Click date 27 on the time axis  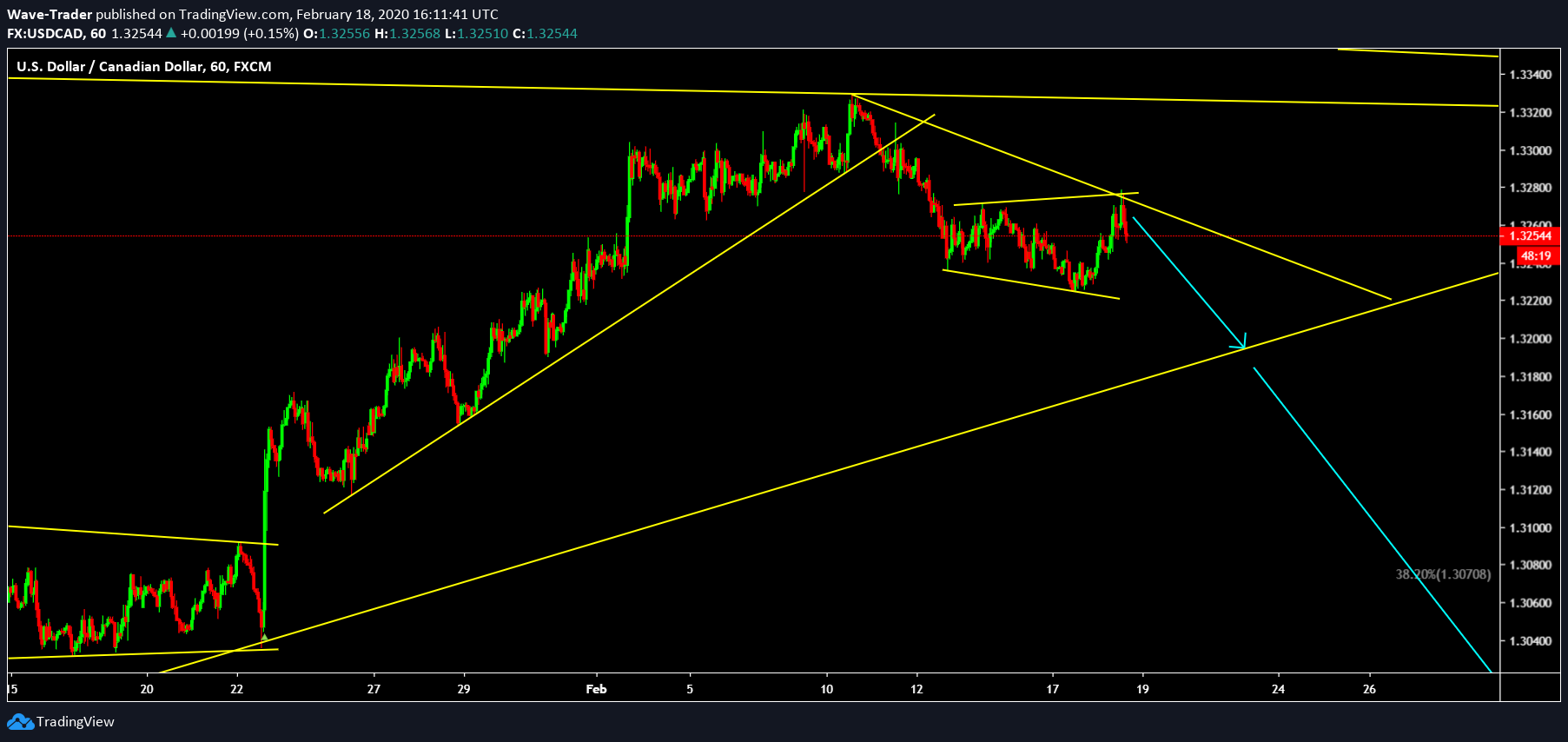pyautogui.click(x=374, y=689)
